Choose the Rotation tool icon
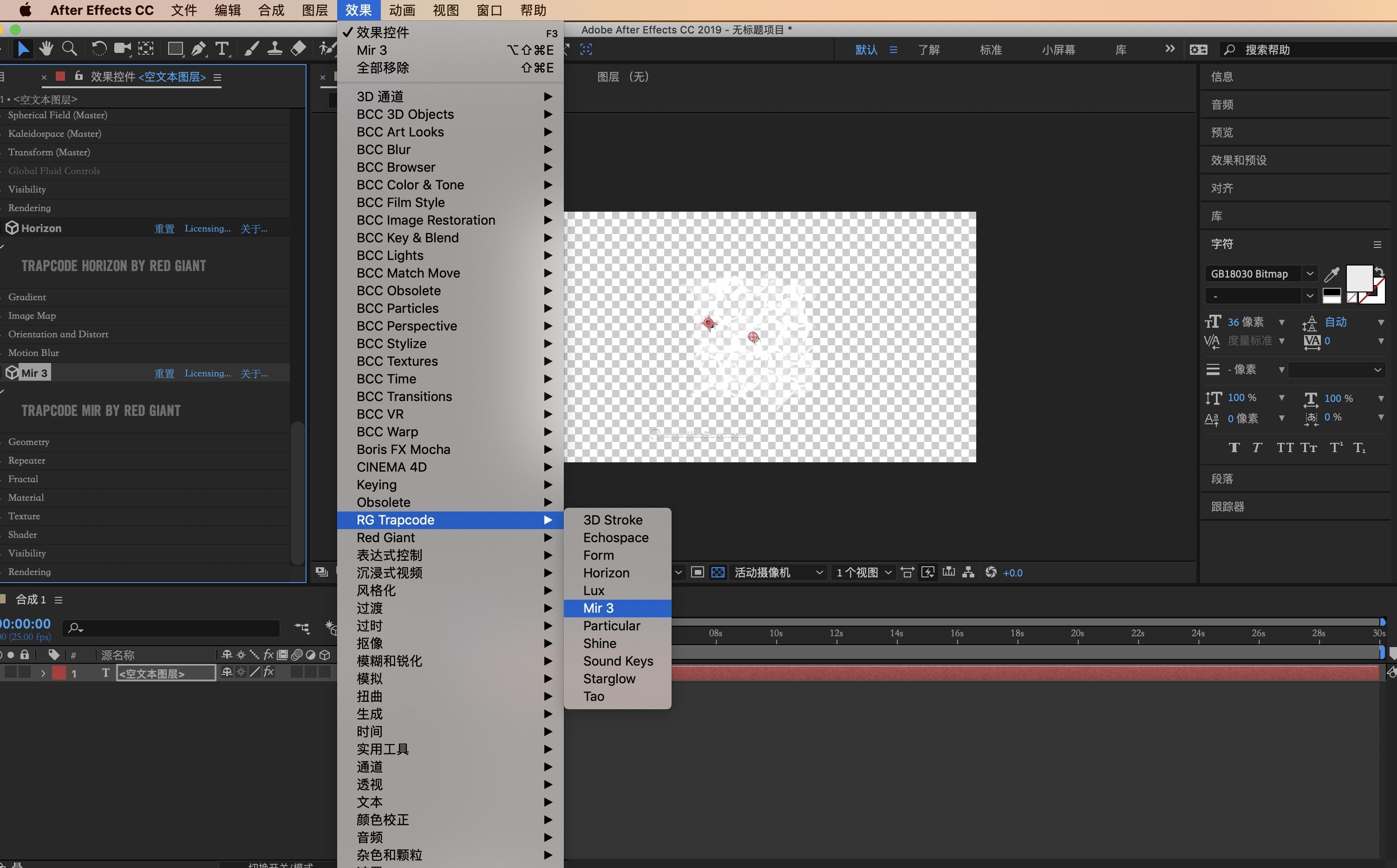Image resolution: width=1397 pixels, height=868 pixels. [x=99, y=49]
